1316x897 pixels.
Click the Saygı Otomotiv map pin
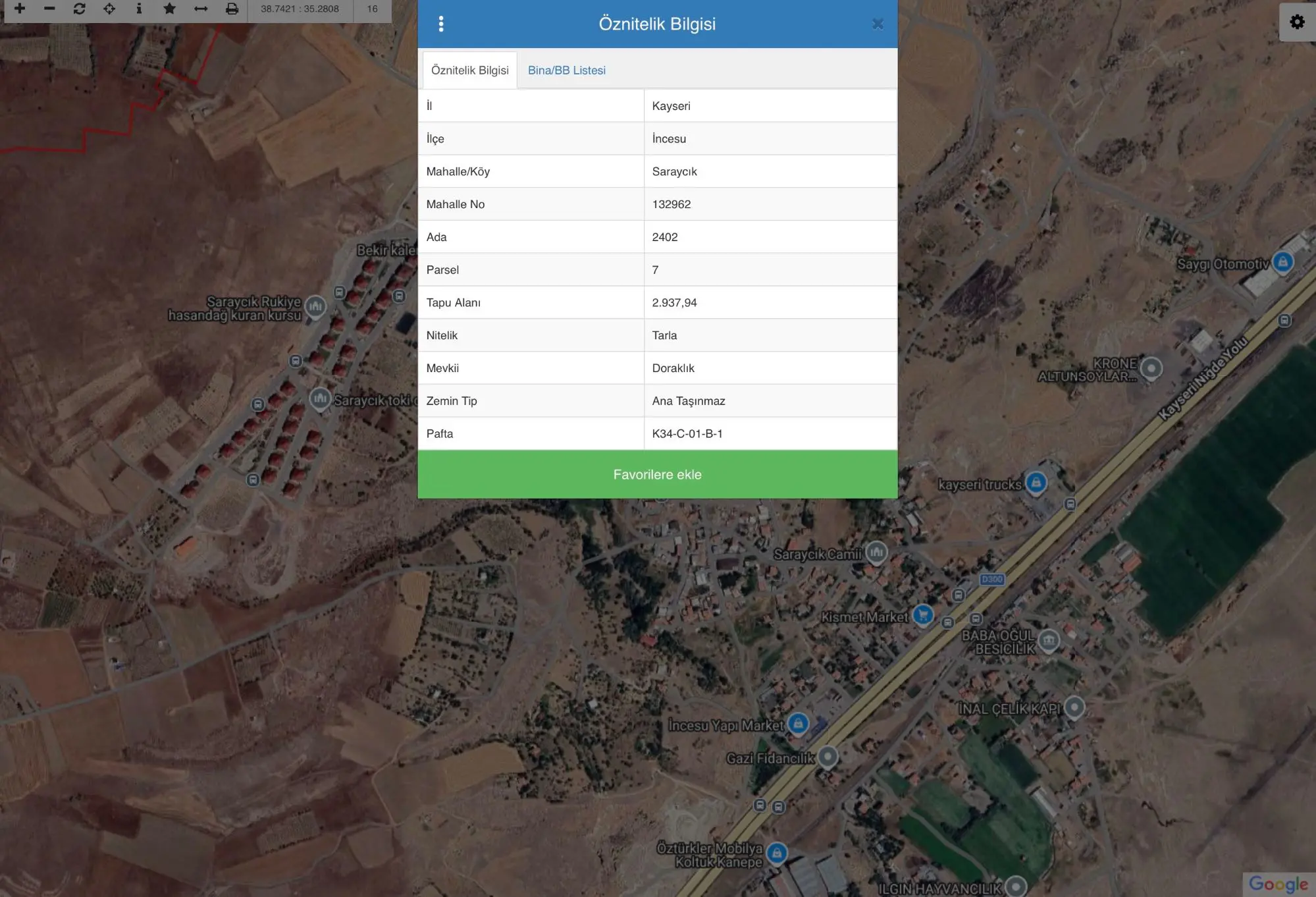pyautogui.click(x=1282, y=262)
